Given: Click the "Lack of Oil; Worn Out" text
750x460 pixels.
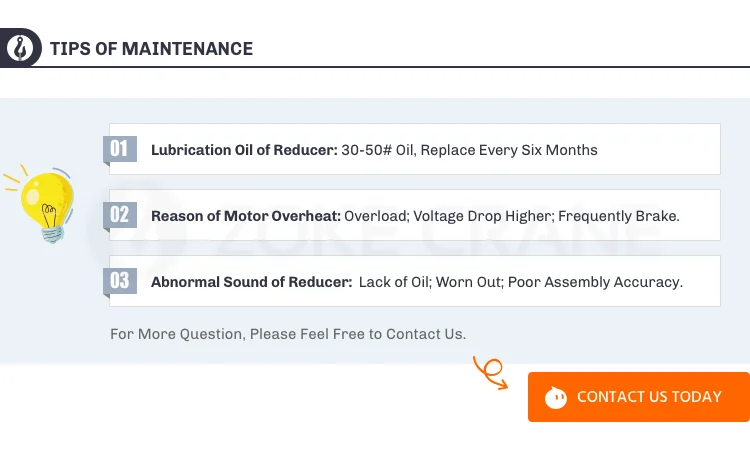Looking at the screenshot, I should click(x=429, y=282).
